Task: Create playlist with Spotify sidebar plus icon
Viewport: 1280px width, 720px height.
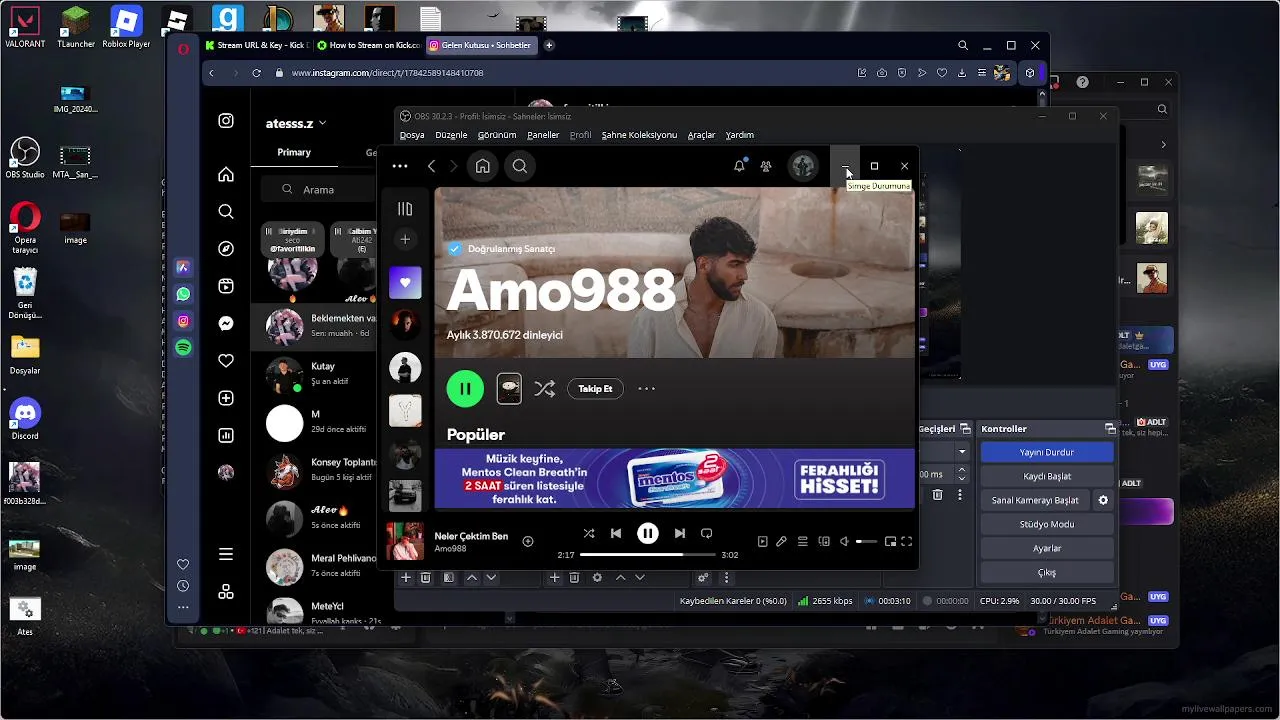Action: tap(405, 239)
